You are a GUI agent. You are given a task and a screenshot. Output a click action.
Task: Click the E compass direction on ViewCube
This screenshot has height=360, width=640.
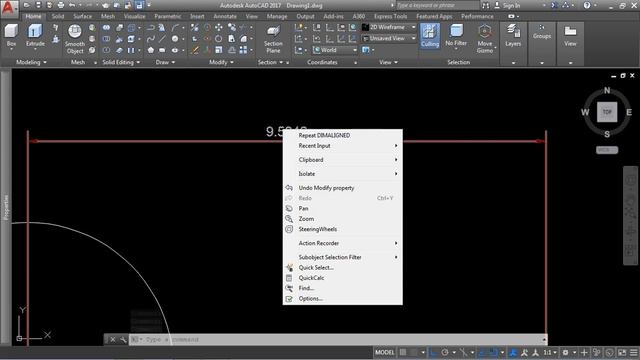coord(629,112)
